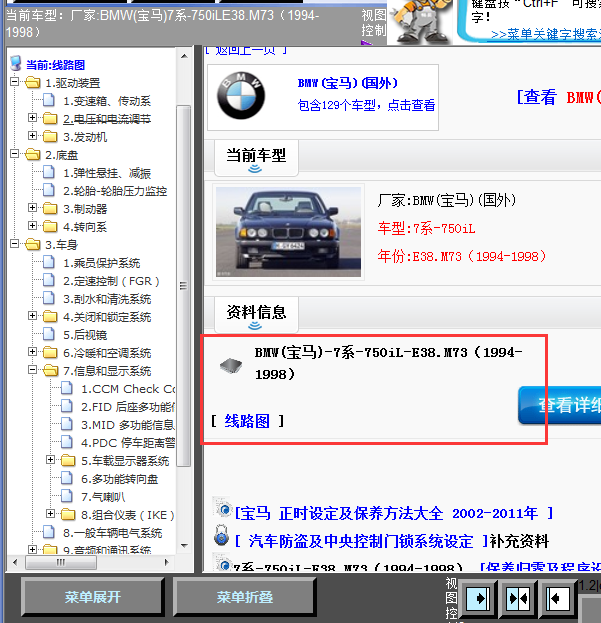
Task: Click the 菜单展开 button
Action: pyautogui.click(x=93, y=597)
